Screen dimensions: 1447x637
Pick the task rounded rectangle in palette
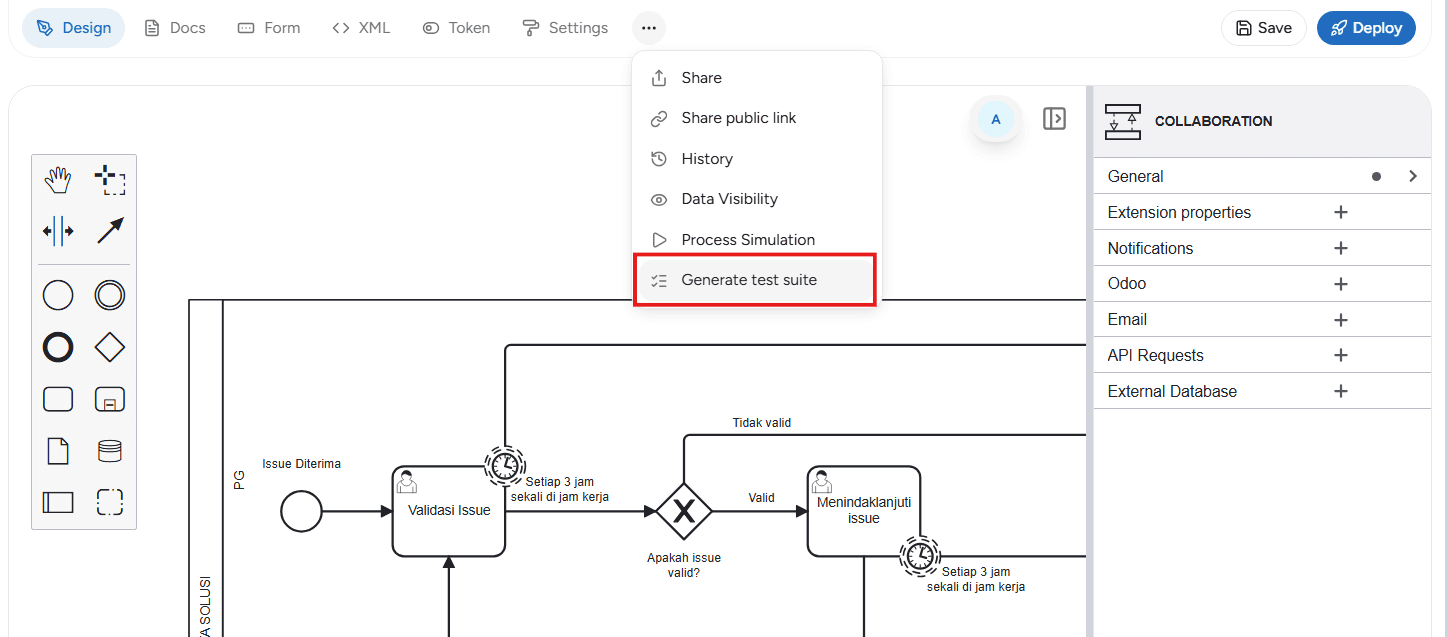(x=58, y=399)
